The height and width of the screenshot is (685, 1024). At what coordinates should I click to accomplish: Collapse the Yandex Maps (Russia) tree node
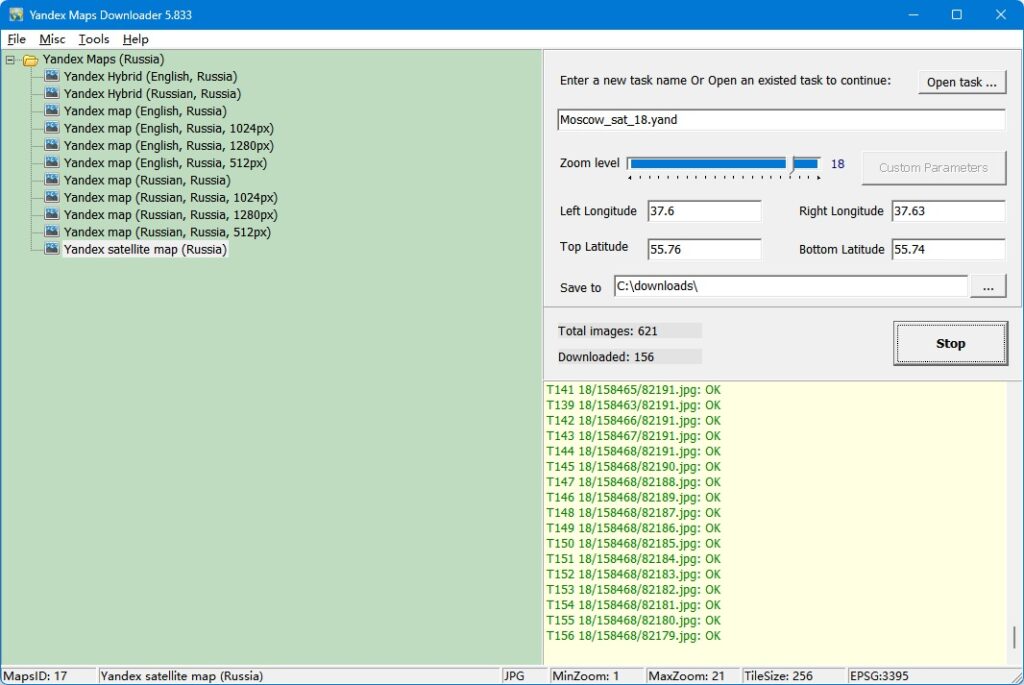pos(10,60)
